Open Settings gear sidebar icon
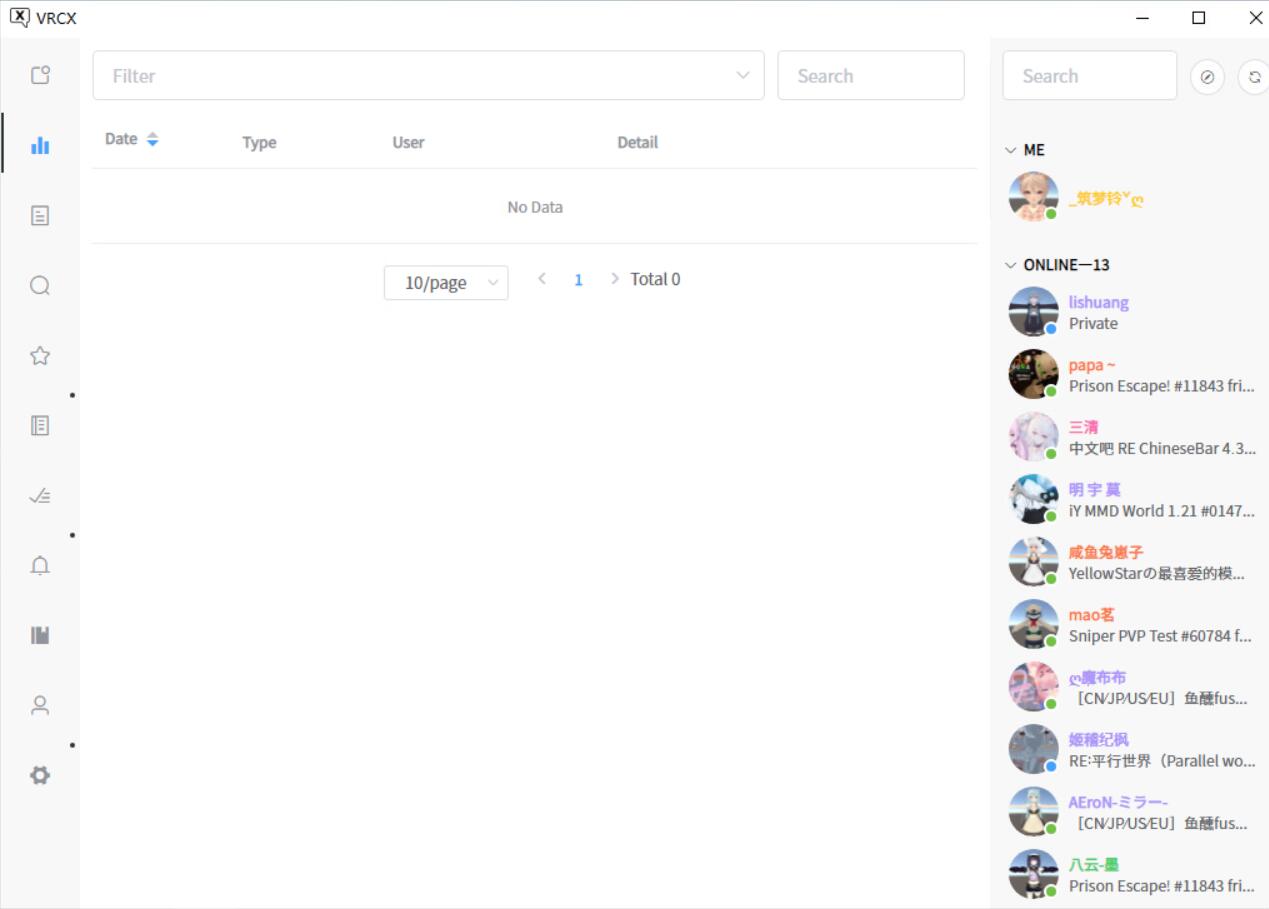 [x=40, y=775]
